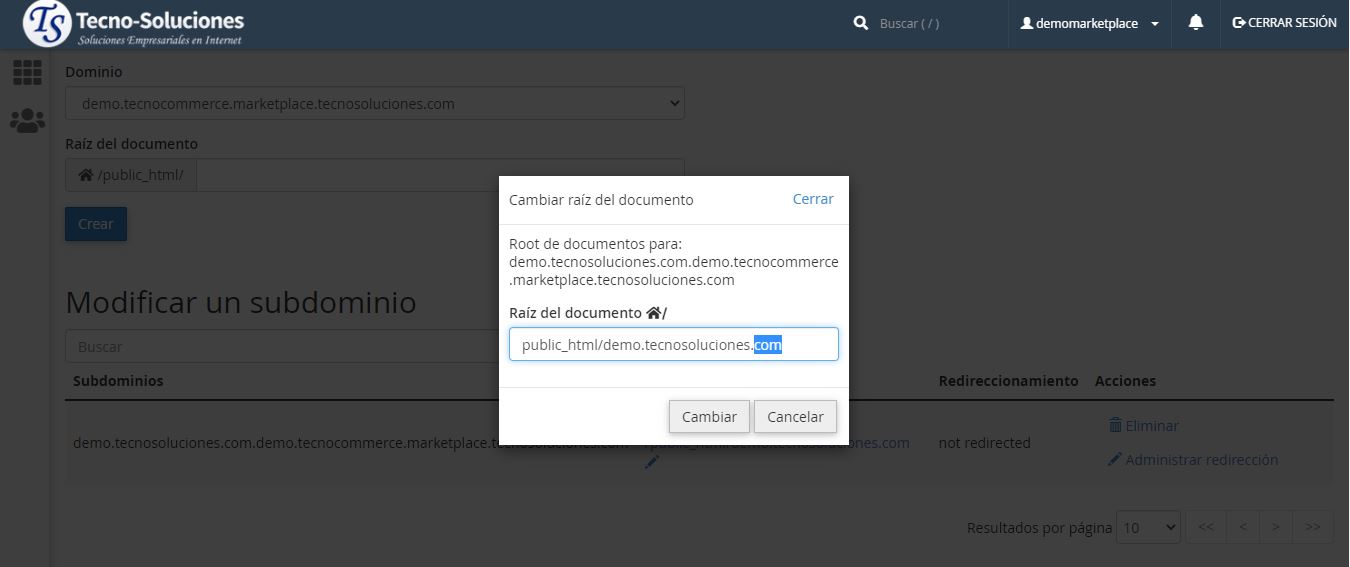Go to the next results page
Screen dimensions: 1350x567
1274,527
